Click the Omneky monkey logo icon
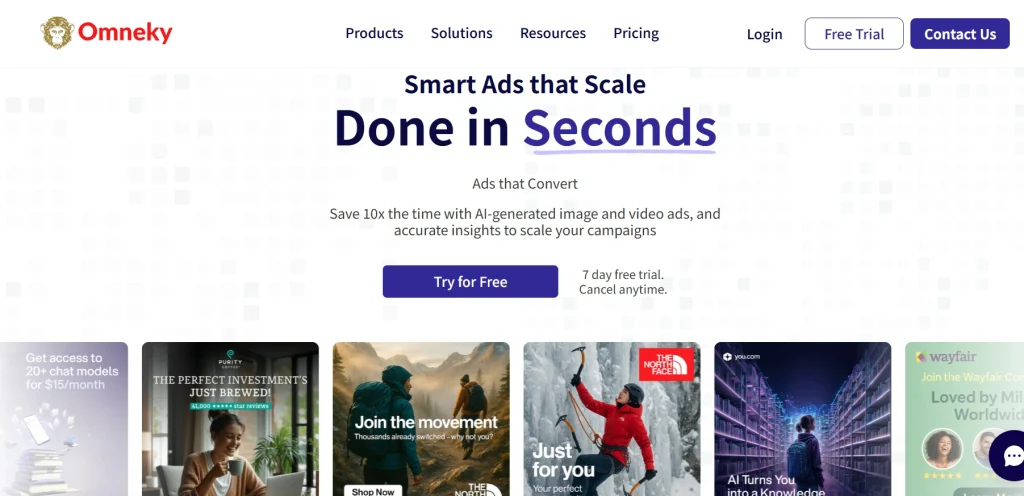Viewport: 1024px width, 496px height. 57,33
